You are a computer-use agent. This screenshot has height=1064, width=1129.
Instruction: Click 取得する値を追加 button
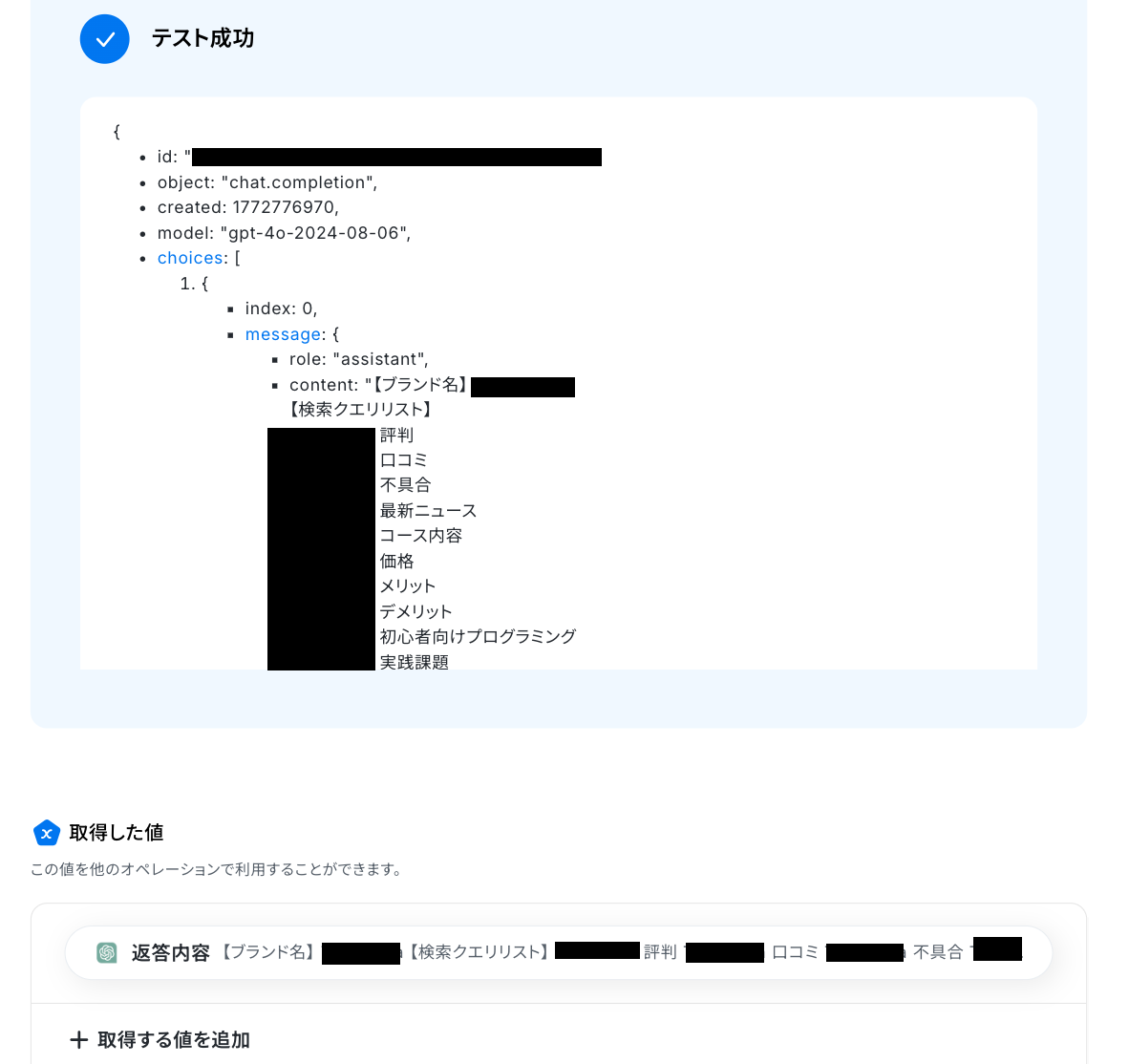160,1039
